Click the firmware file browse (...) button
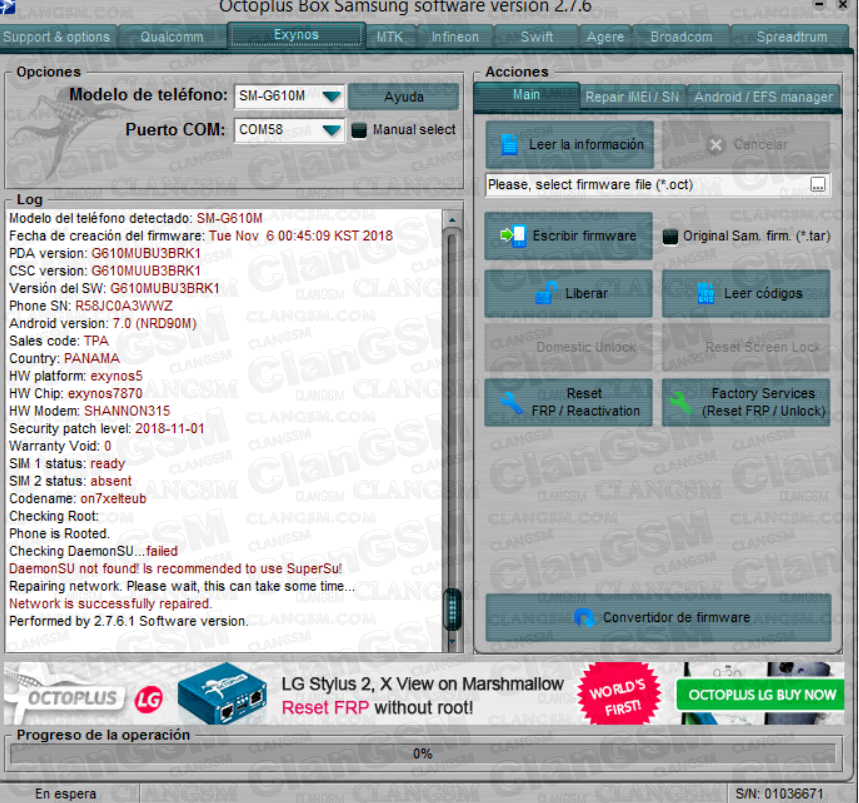 pyautogui.click(x=817, y=185)
